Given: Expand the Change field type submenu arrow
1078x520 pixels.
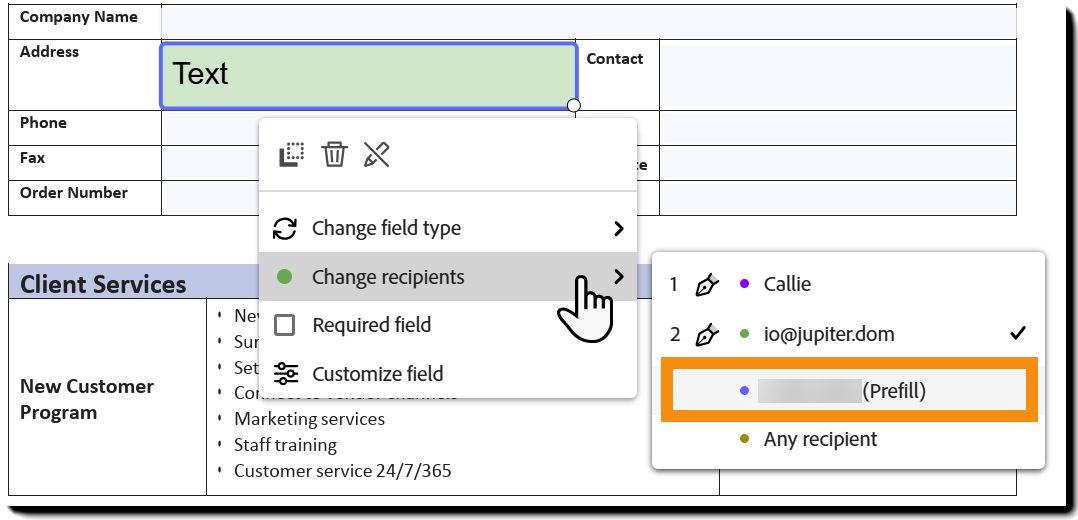Looking at the screenshot, I should tap(619, 228).
